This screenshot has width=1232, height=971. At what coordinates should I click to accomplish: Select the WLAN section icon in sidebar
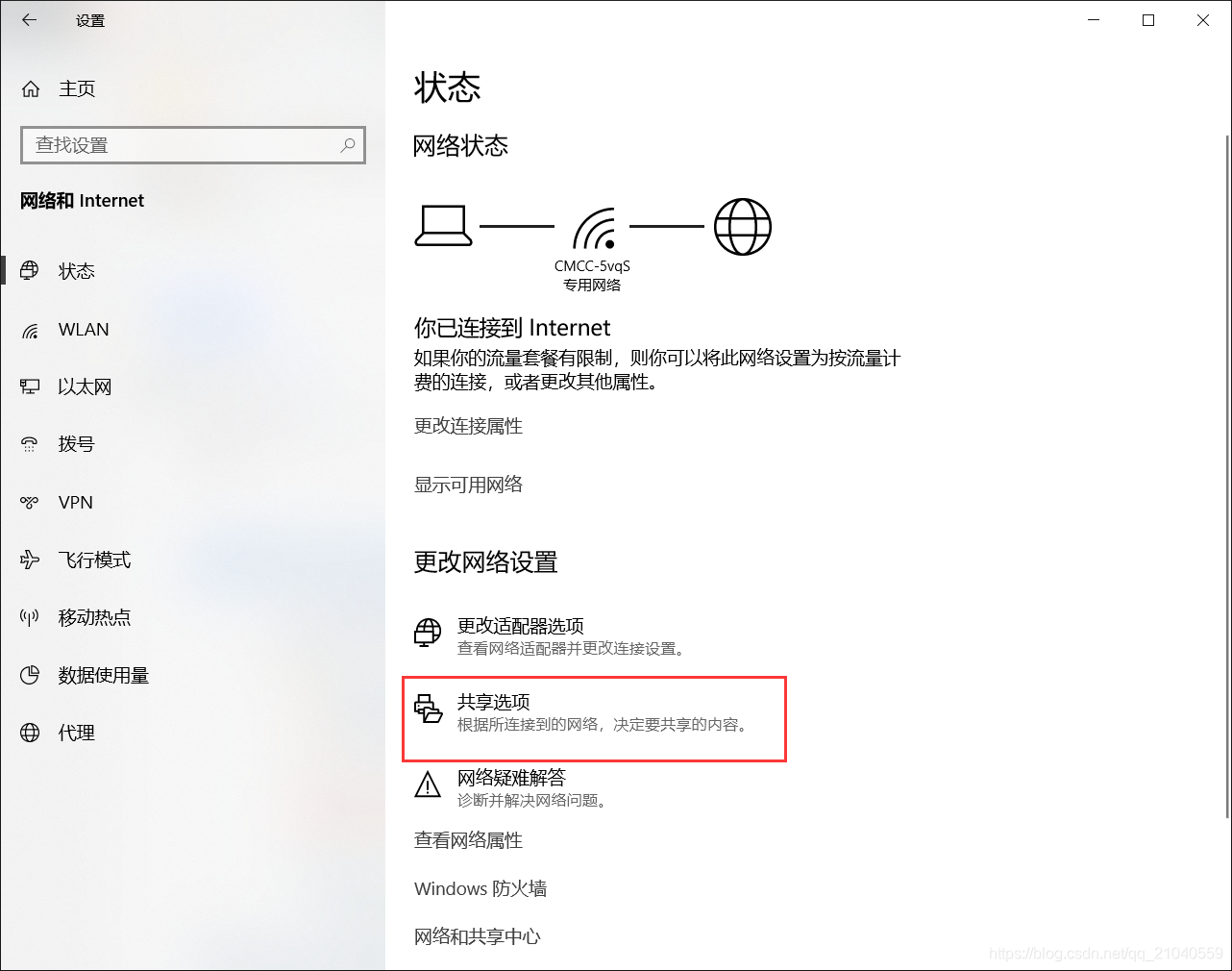(x=30, y=329)
